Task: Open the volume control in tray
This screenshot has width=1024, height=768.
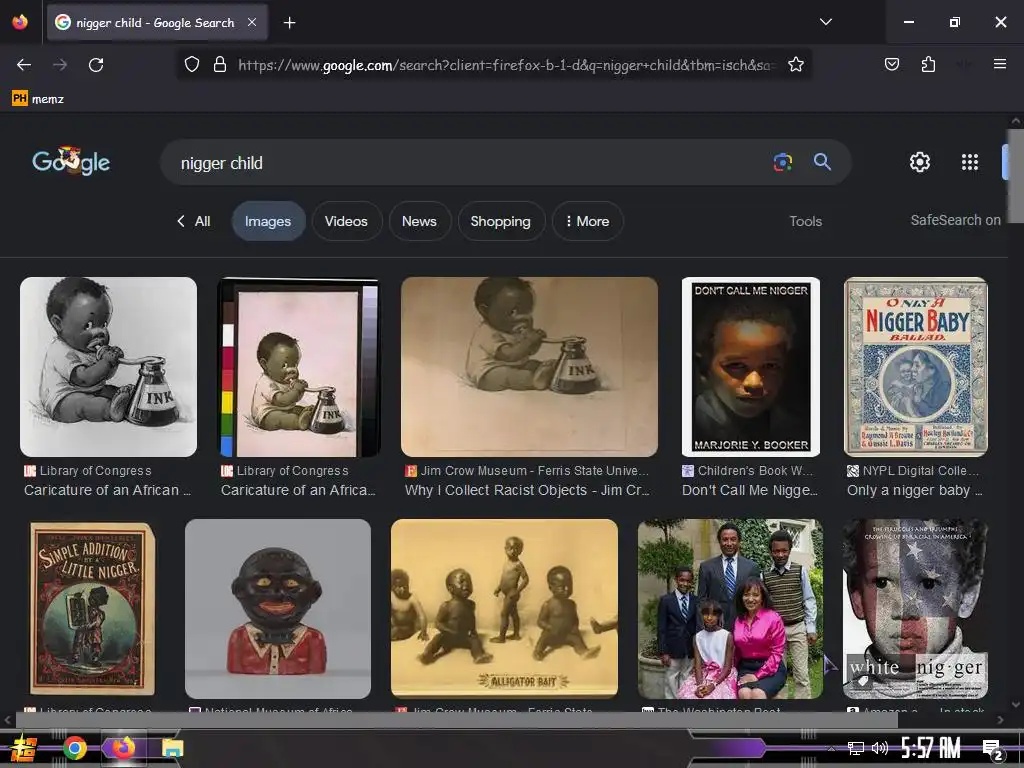Action: click(880, 748)
